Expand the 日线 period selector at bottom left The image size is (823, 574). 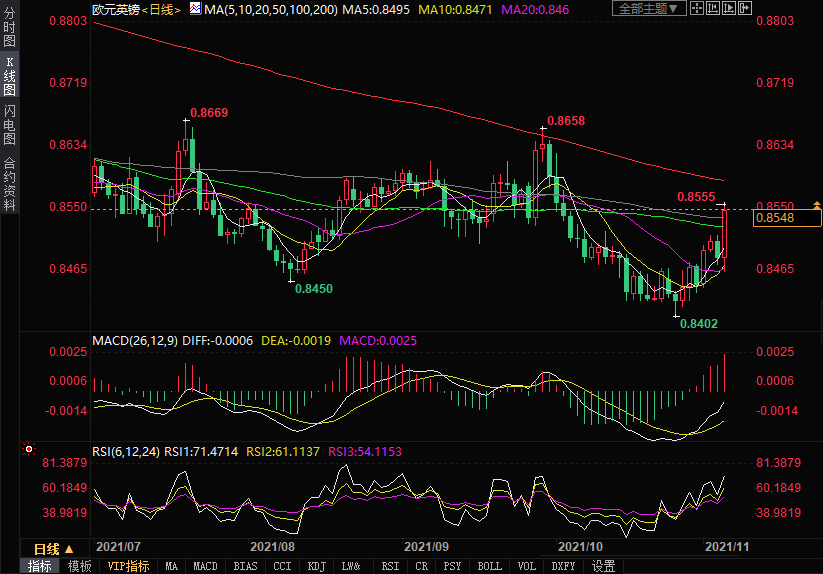point(53,548)
